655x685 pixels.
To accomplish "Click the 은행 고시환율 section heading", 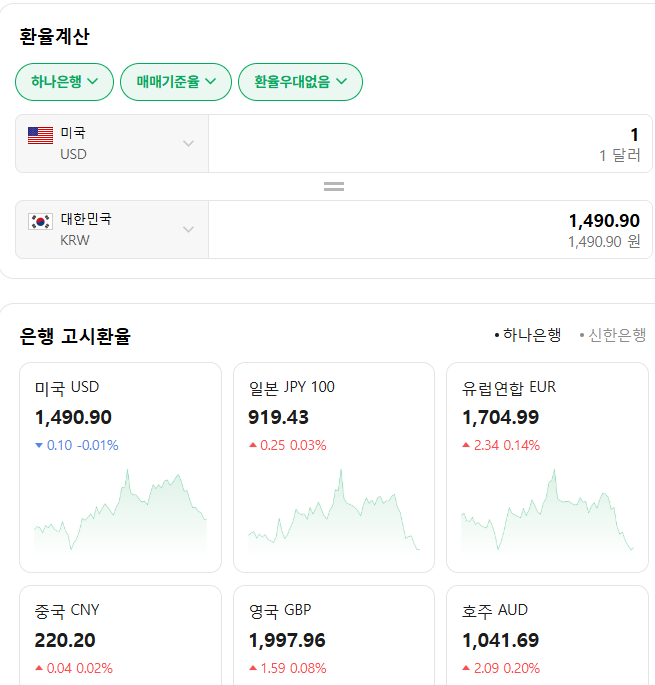I will [x=75, y=336].
